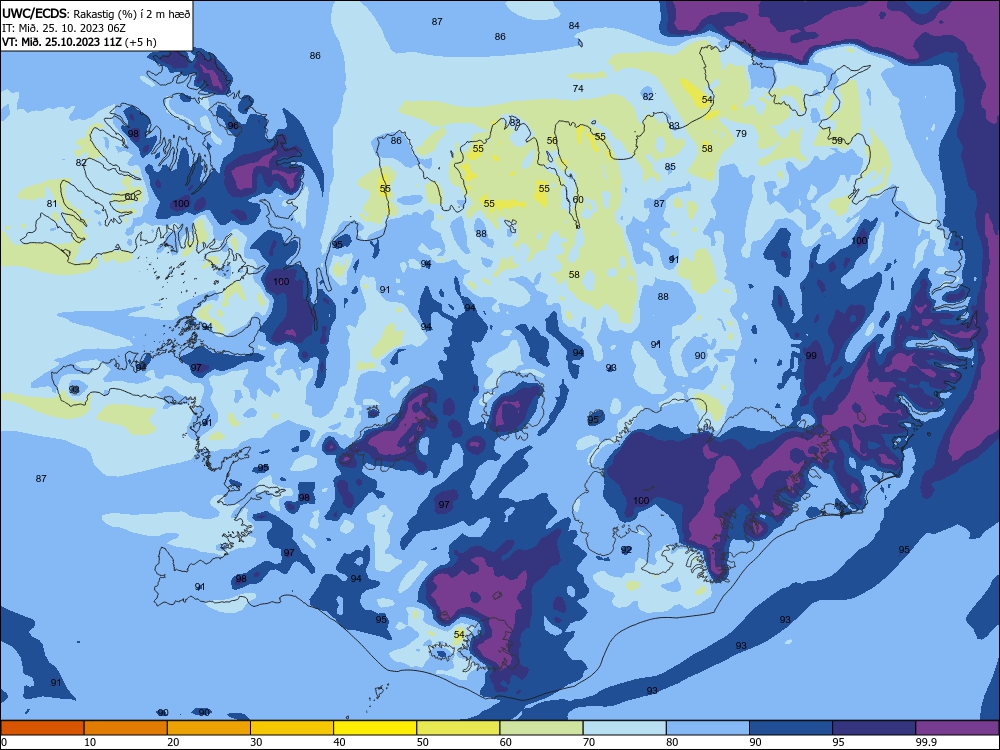Click the pale blue 70–80 legend swatch
This screenshot has height=750, width=1000.
[625, 728]
